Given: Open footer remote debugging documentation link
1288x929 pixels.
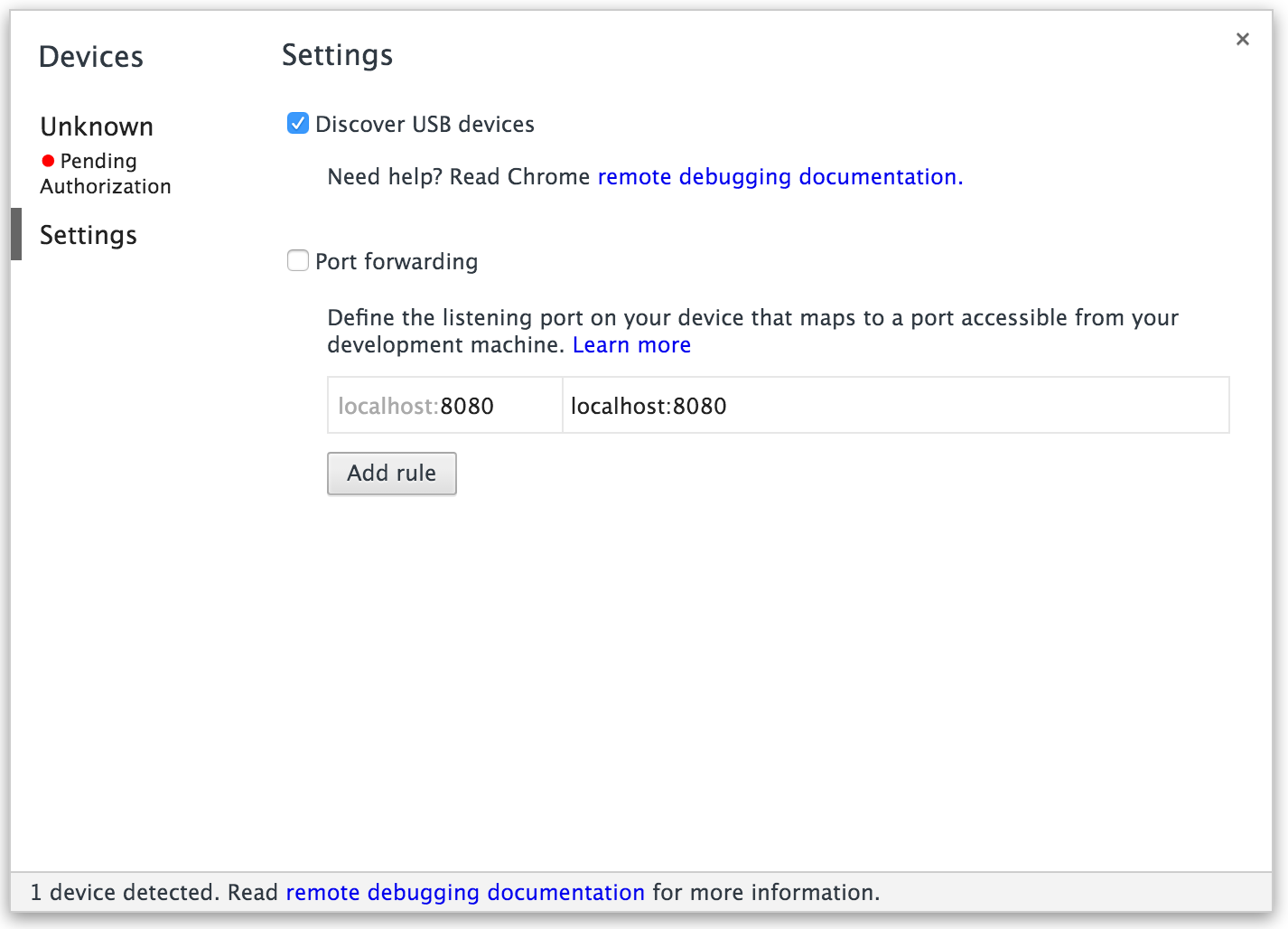Looking at the screenshot, I should [x=465, y=893].
